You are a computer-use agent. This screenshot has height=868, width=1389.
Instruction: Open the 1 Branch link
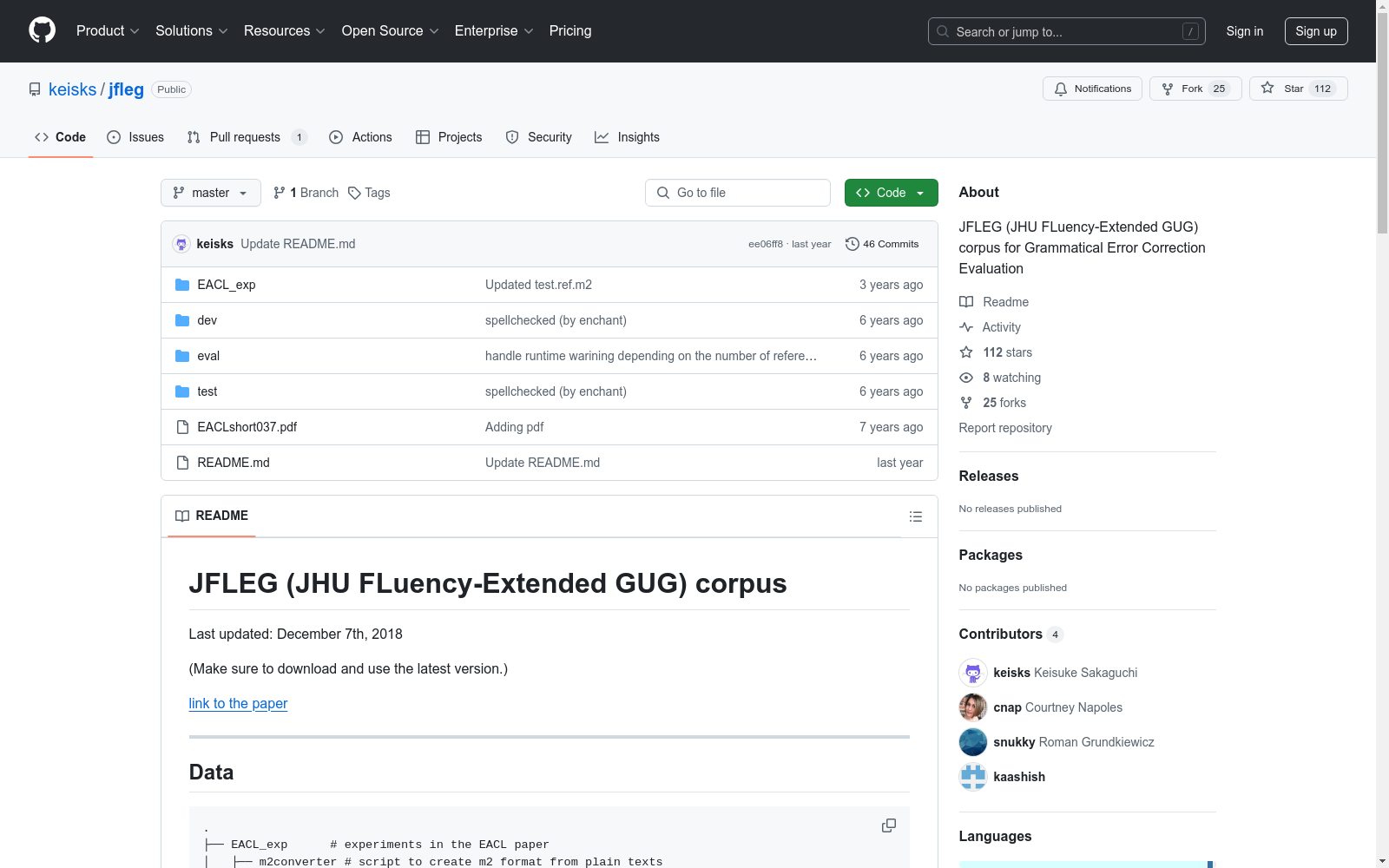306,193
